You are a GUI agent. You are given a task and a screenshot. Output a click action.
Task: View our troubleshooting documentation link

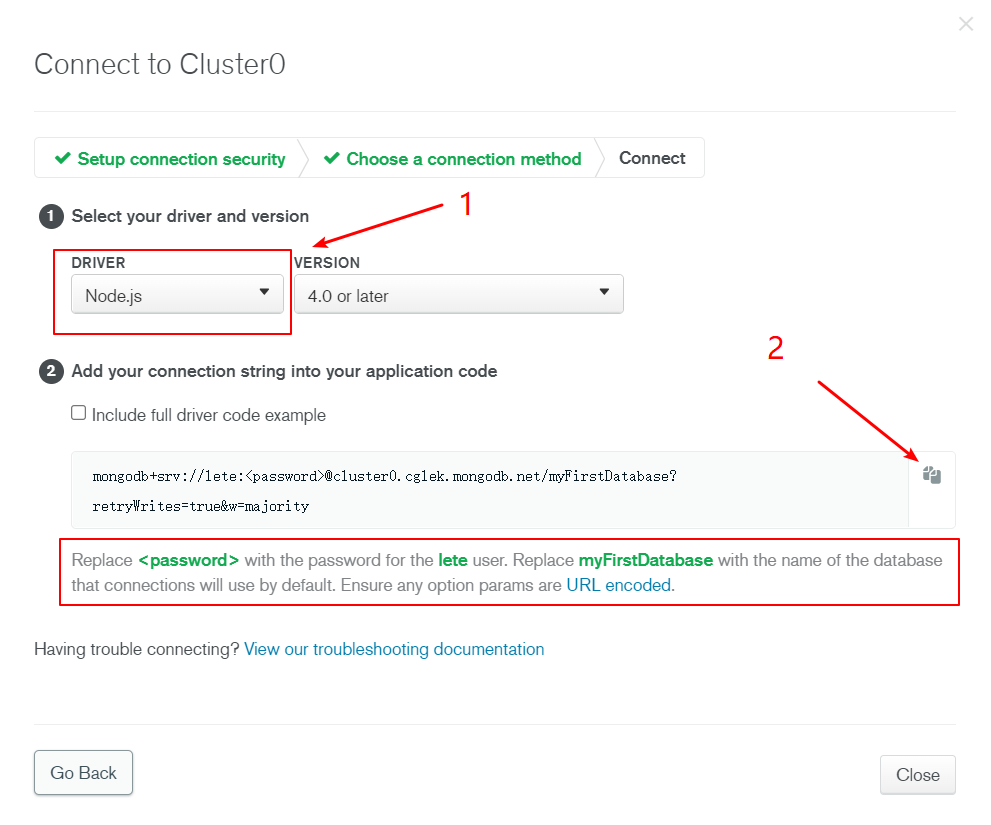click(x=394, y=649)
